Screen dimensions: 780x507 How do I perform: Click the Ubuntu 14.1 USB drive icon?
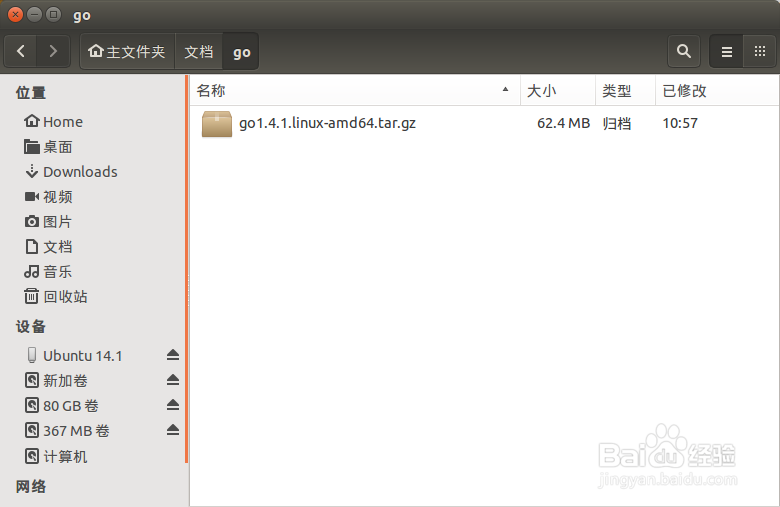32,355
